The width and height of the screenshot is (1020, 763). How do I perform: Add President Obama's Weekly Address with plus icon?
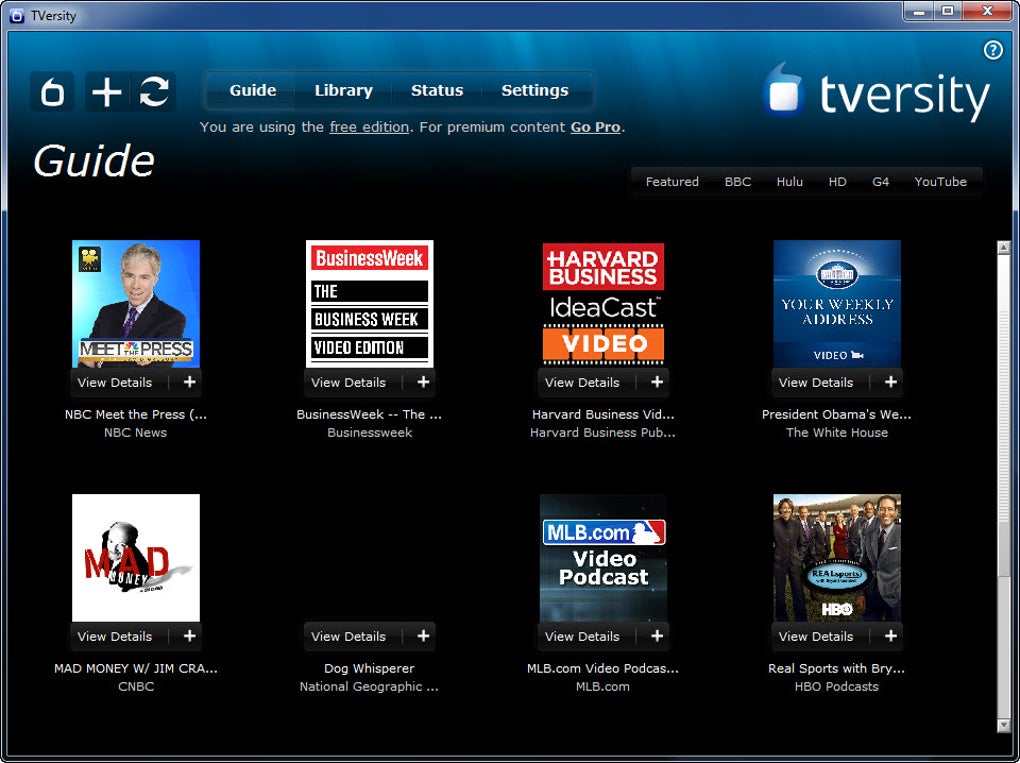click(891, 382)
